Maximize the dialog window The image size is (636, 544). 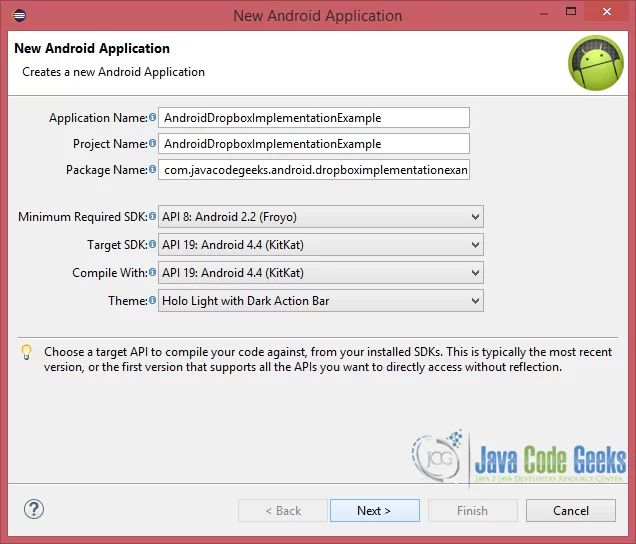571,11
